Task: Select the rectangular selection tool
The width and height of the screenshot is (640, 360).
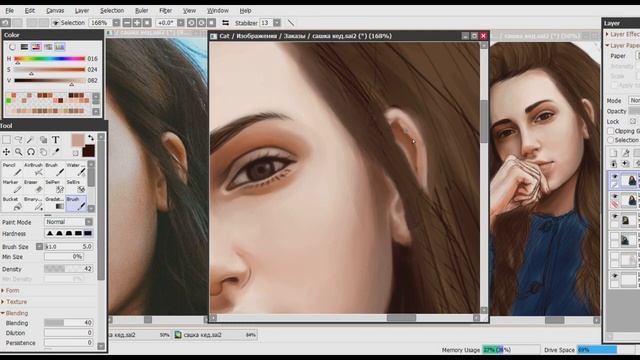Action: [x=7, y=140]
